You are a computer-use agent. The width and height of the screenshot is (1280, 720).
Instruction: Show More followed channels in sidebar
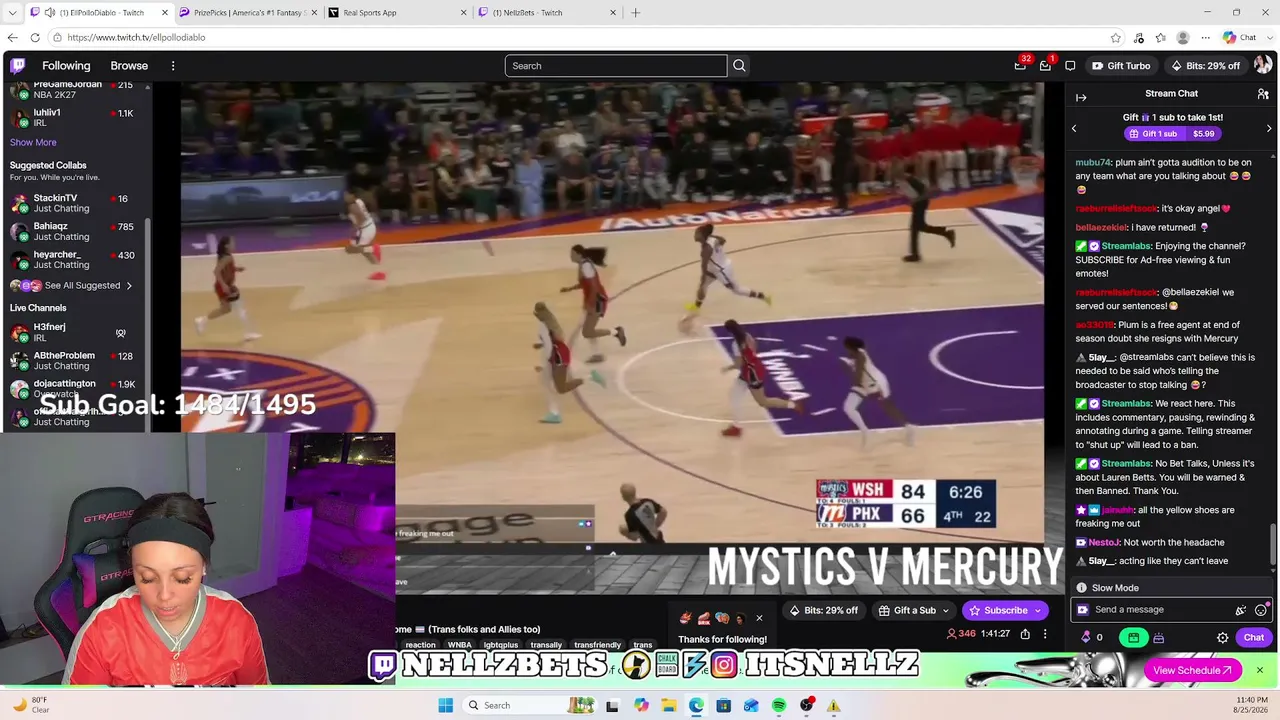click(33, 143)
